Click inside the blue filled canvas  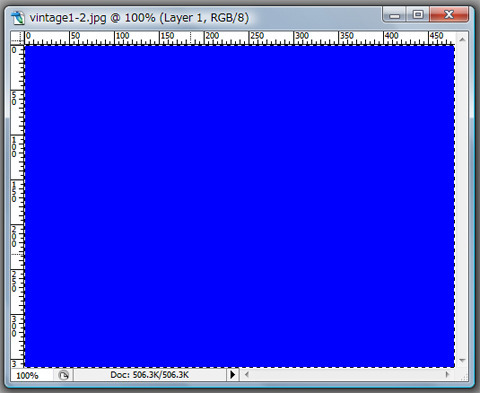(x=240, y=206)
